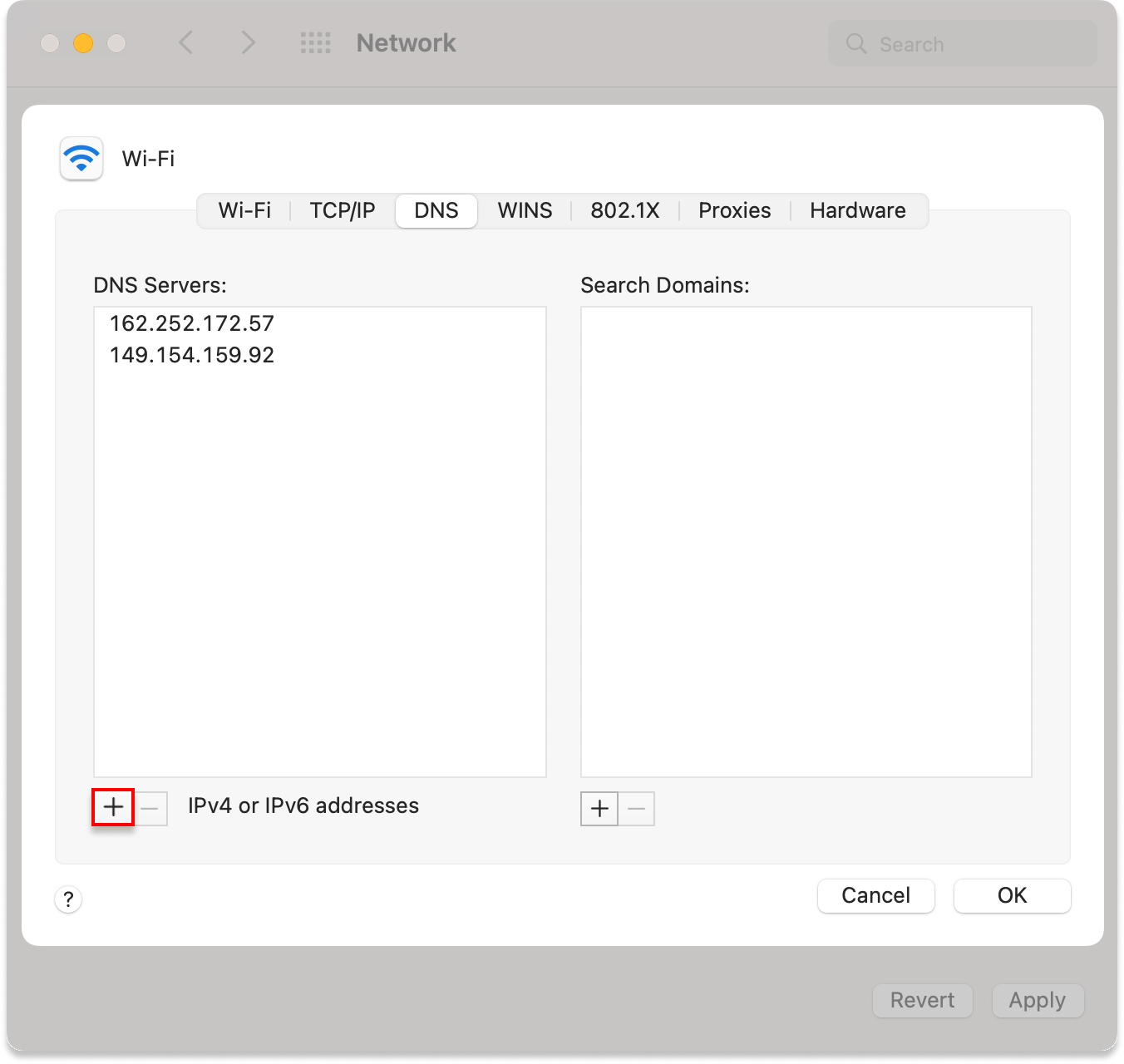Add a search domain with plus button
This screenshot has width=1124, height=1064.
coord(599,809)
